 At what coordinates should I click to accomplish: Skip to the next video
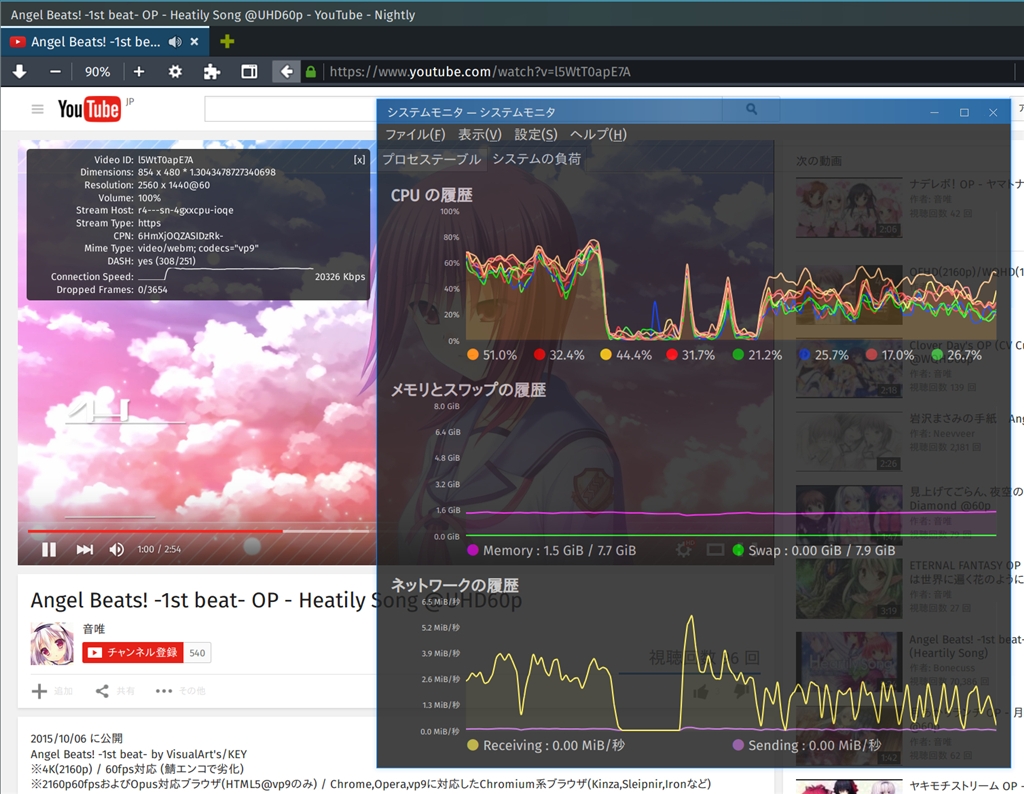point(84,550)
